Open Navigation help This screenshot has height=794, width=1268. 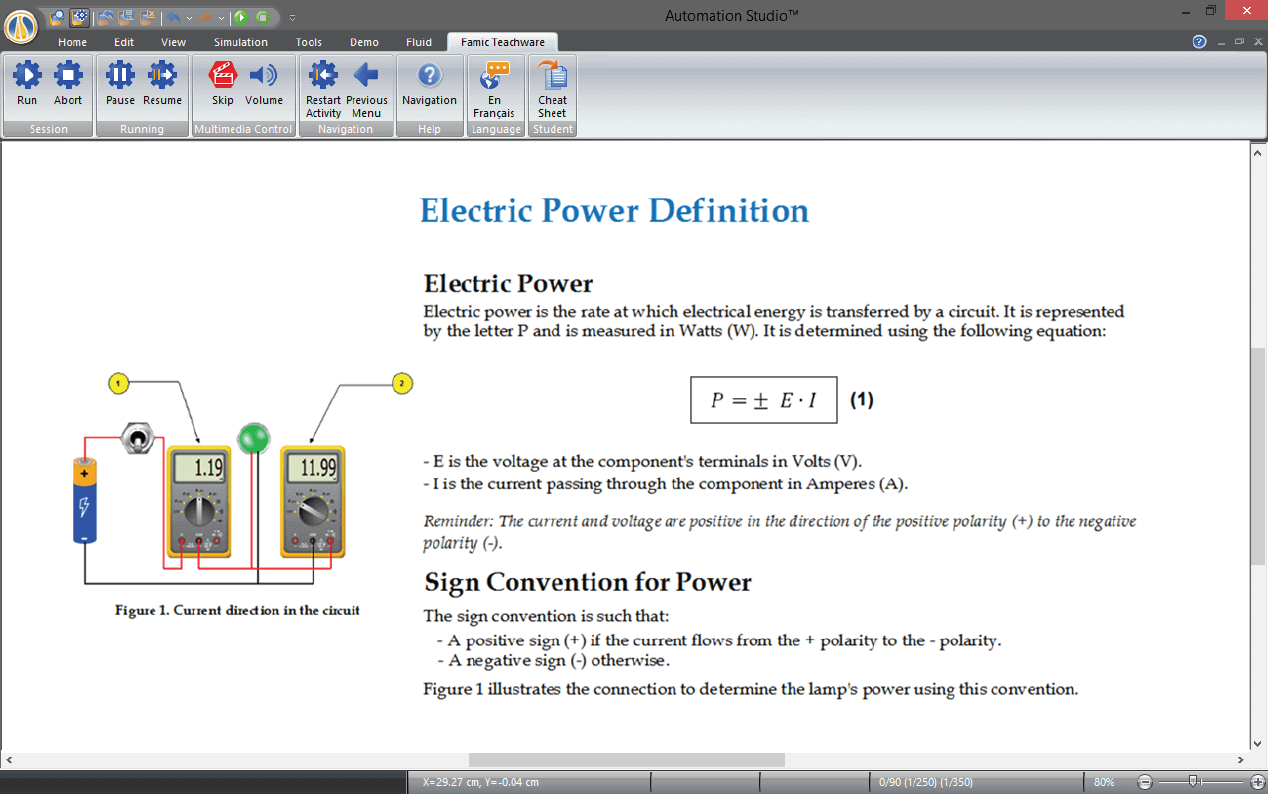click(429, 83)
